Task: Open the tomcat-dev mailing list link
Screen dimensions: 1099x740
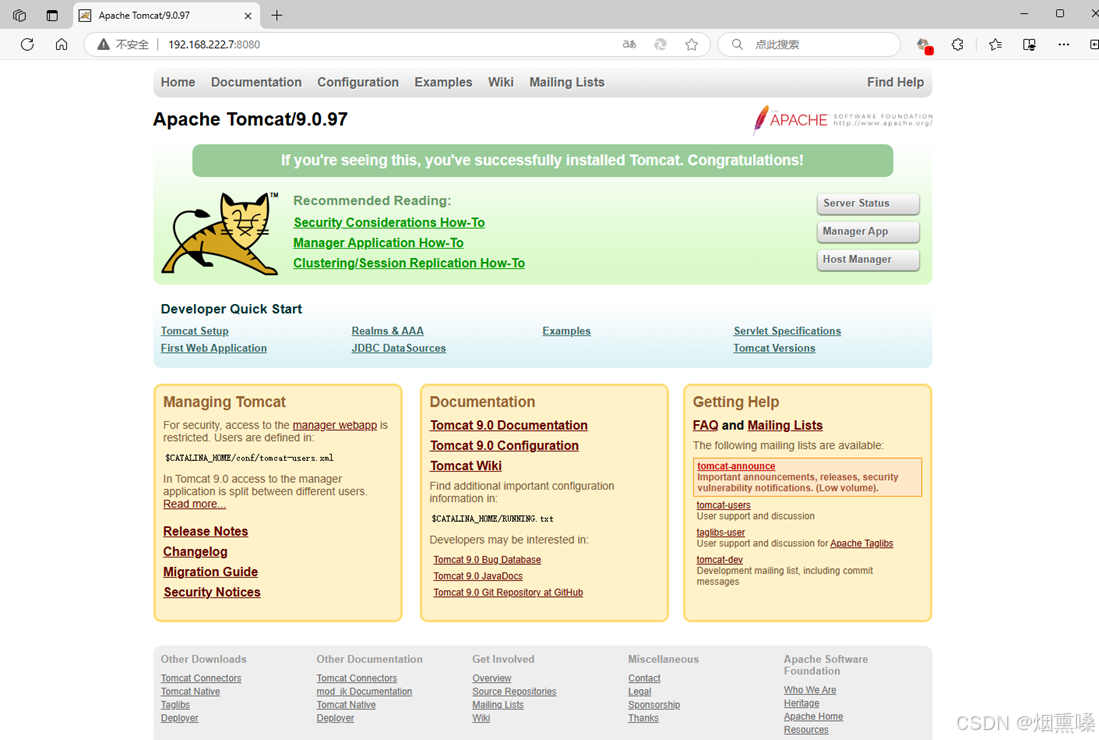Action: pos(720,560)
